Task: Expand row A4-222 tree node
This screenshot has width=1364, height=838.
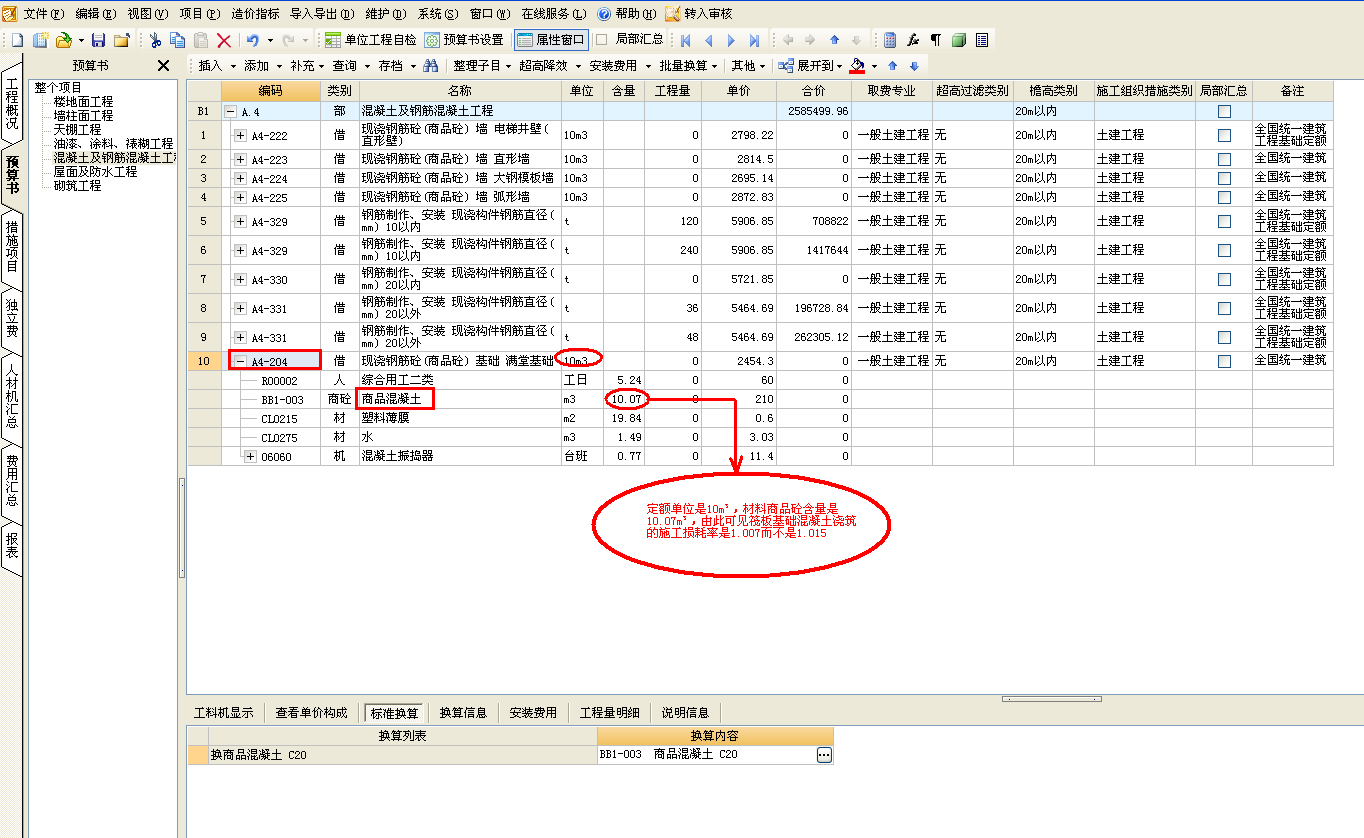Action: pos(240,135)
